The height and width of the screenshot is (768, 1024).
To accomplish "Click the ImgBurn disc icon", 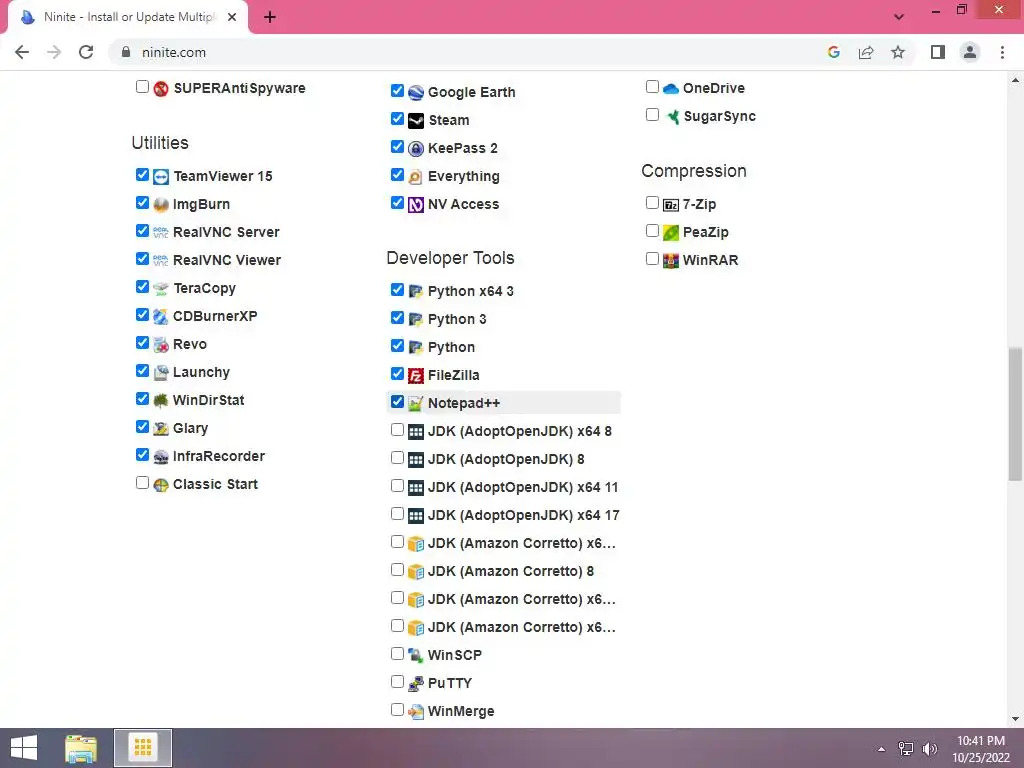I will tap(161, 205).
